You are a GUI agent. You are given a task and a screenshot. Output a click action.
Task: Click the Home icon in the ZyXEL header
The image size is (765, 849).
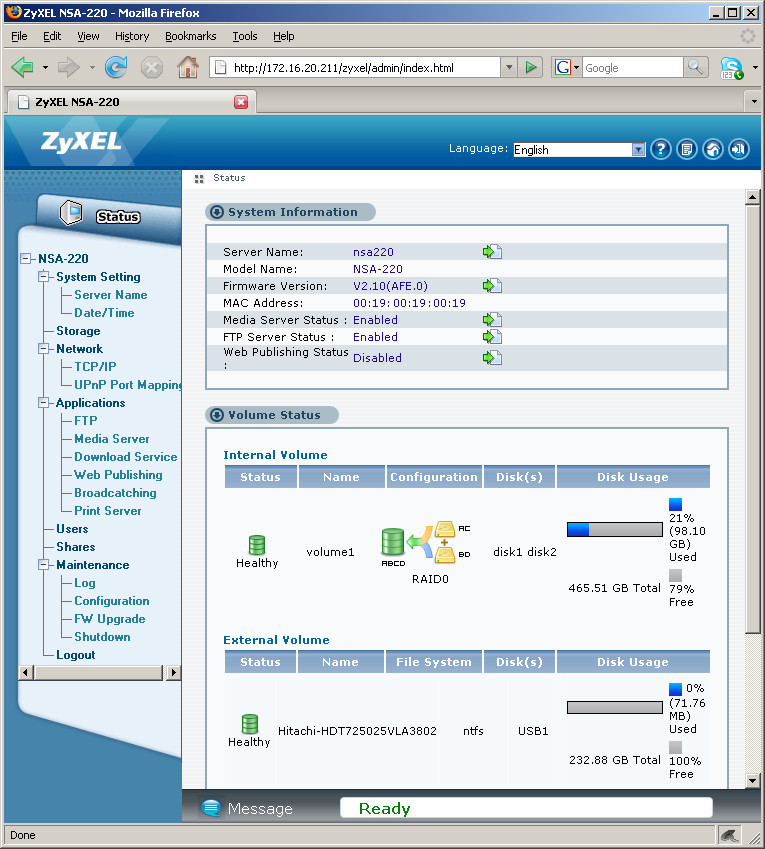(x=713, y=149)
